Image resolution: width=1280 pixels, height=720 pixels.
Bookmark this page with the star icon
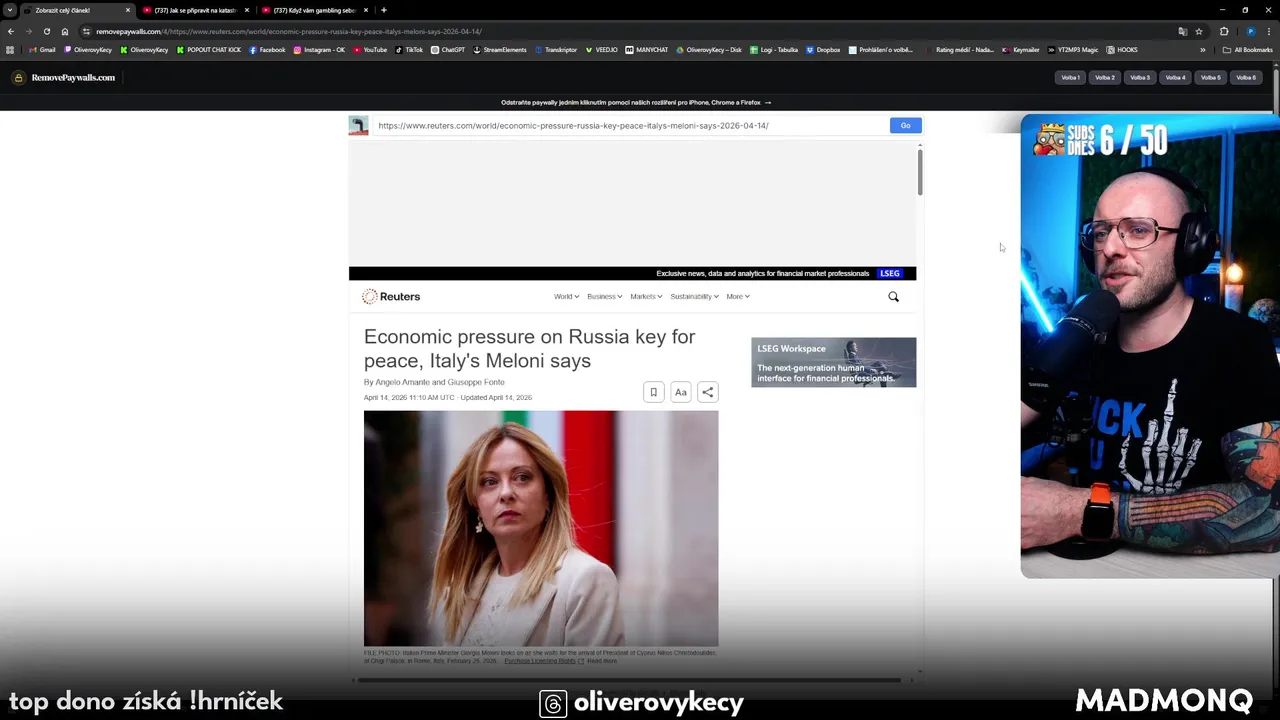[x=1199, y=31]
